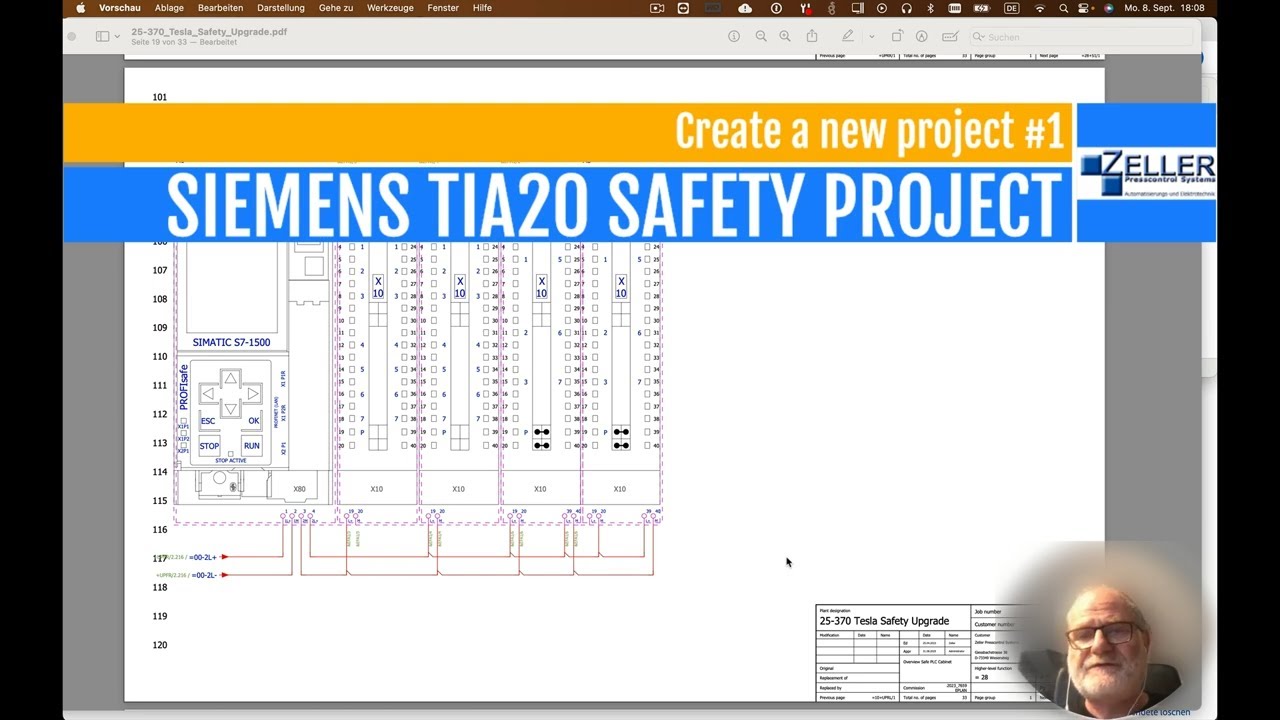
Task: Open the display mirroring menu bar icon
Action: click(x=856, y=8)
